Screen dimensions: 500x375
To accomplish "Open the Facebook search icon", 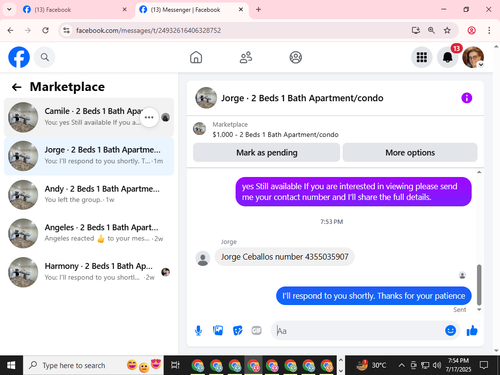I will pyautogui.click(x=45, y=57).
